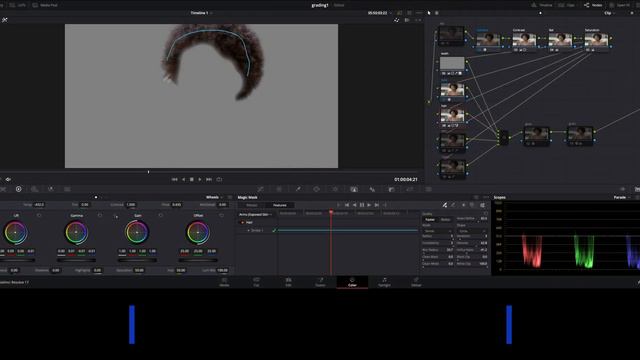640x360 pixels.
Task: Open the Parade scope type dropdown
Action: point(622,198)
